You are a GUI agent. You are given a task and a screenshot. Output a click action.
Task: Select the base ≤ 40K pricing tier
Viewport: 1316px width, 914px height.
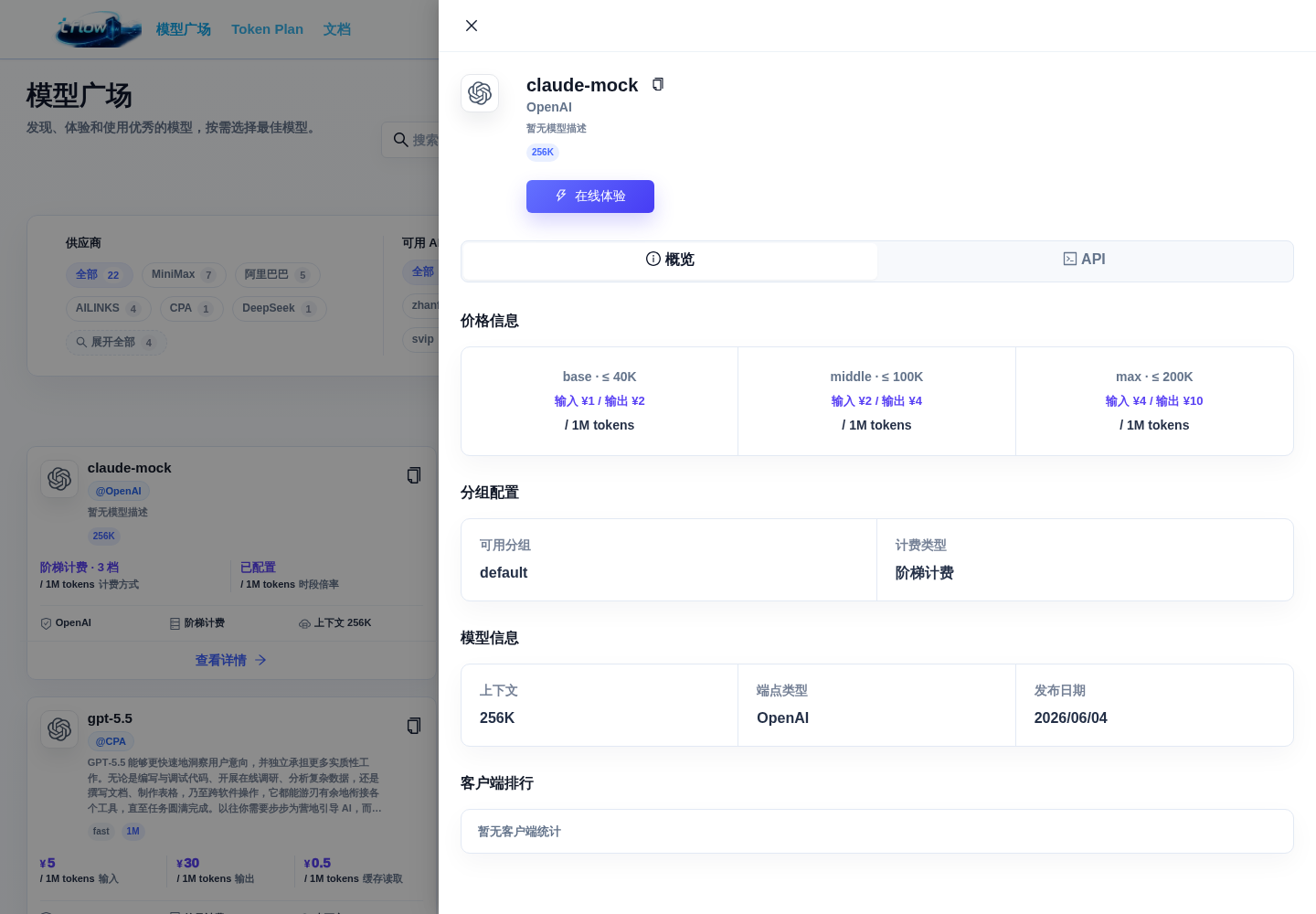click(600, 401)
